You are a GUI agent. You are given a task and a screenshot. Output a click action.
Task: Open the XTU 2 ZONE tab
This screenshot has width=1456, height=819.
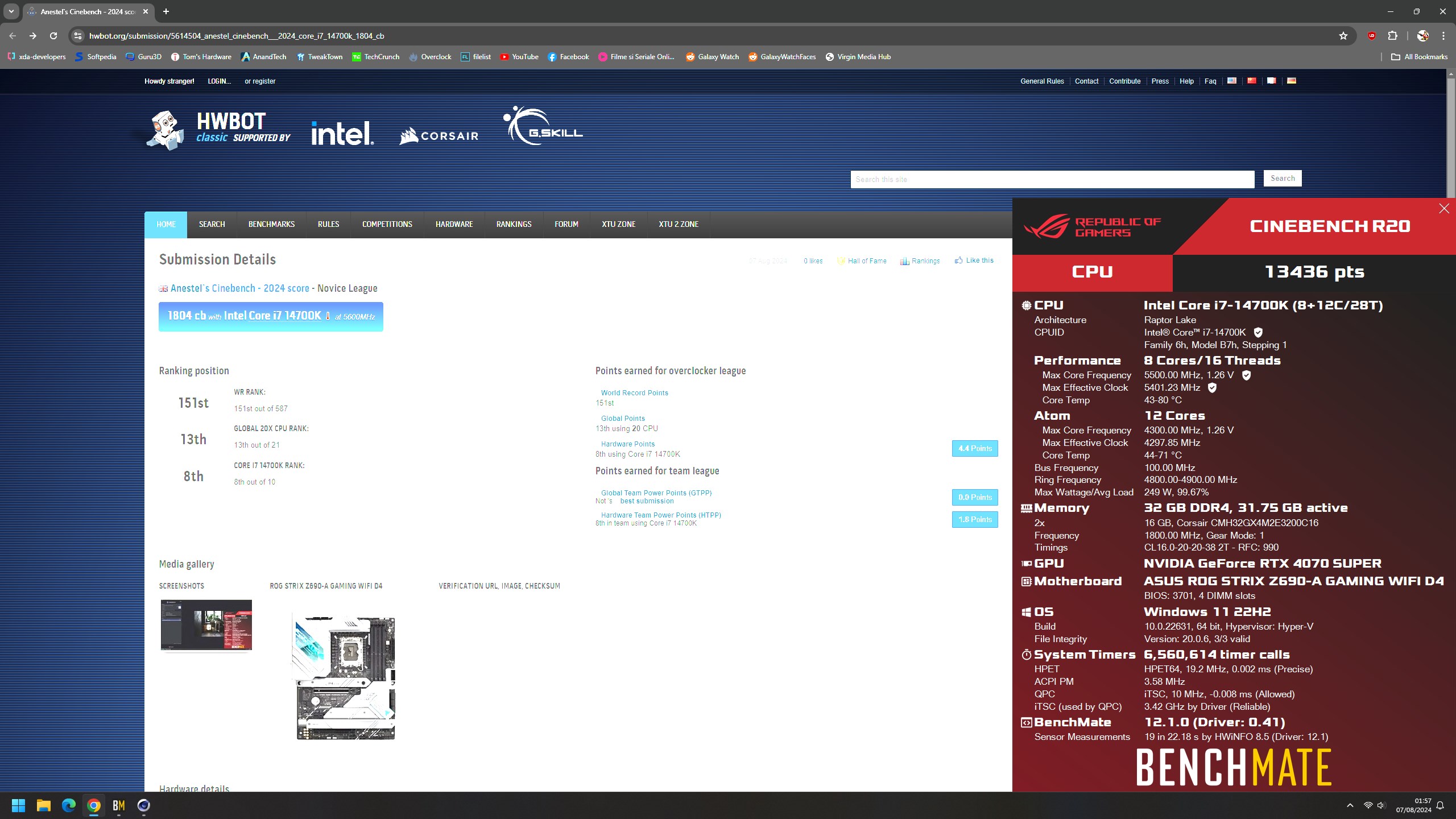tap(679, 224)
